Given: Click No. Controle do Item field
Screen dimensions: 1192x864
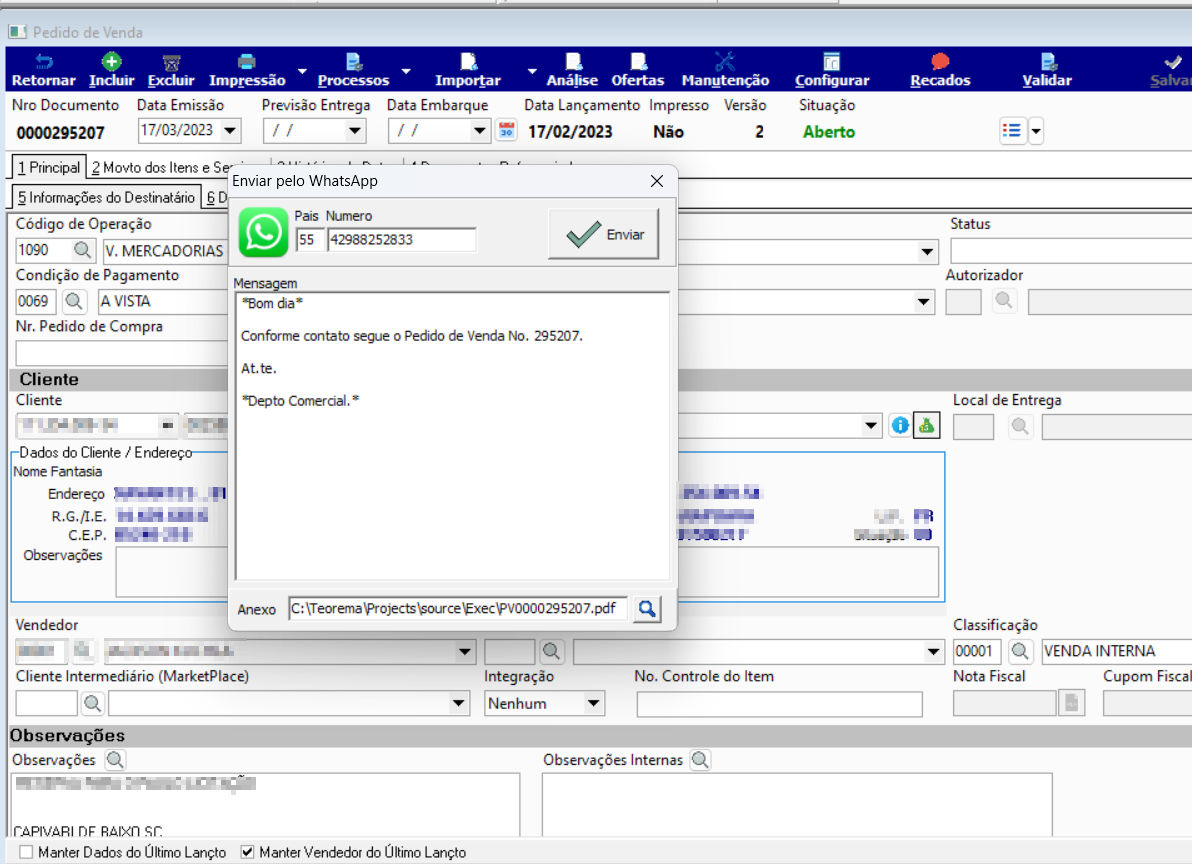Looking at the screenshot, I should pos(779,704).
